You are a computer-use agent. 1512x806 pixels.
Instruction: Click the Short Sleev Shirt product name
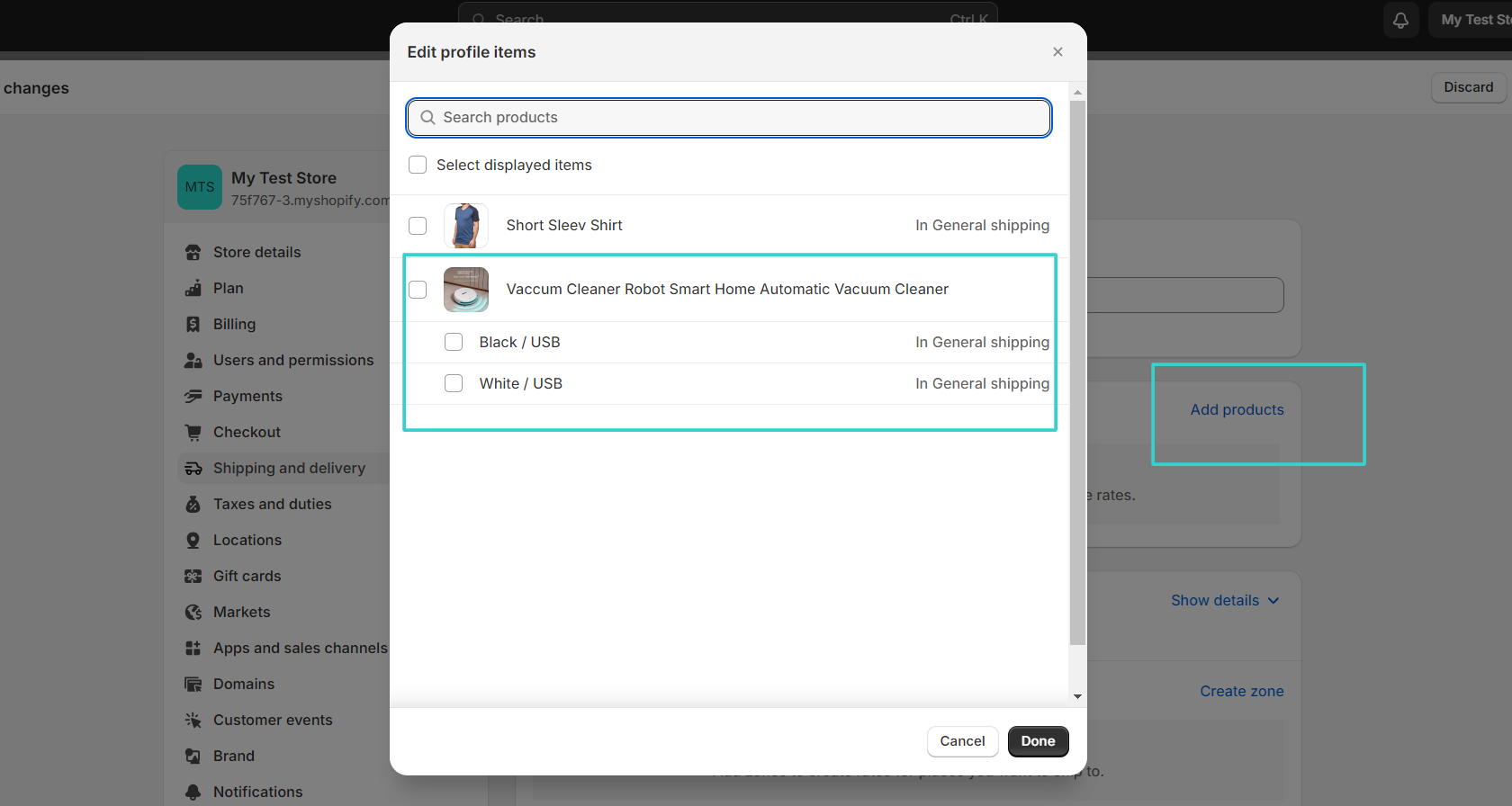pyautogui.click(x=564, y=226)
